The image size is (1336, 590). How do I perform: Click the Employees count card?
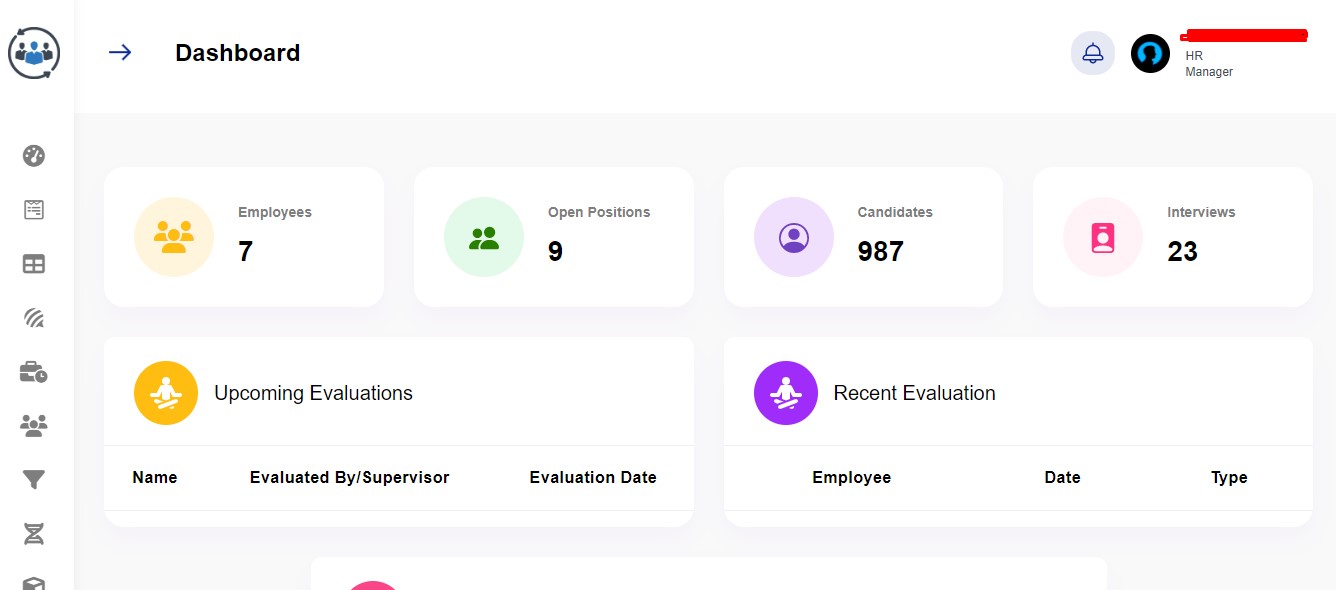click(244, 237)
